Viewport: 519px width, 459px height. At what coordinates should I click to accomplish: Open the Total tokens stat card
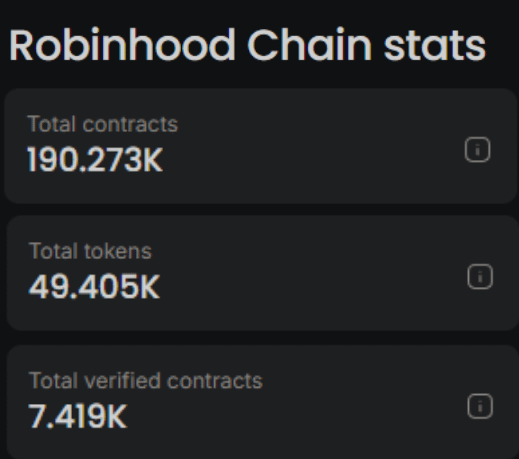click(x=263, y=273)
